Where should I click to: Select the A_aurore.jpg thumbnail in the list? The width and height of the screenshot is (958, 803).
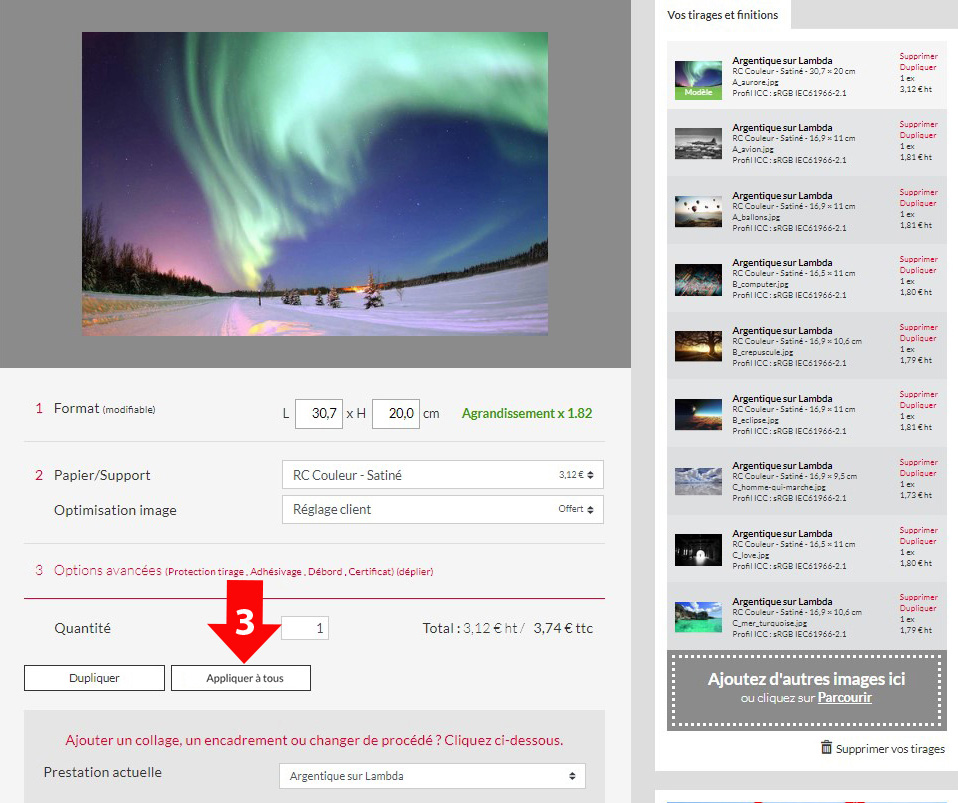pos(699,79)
